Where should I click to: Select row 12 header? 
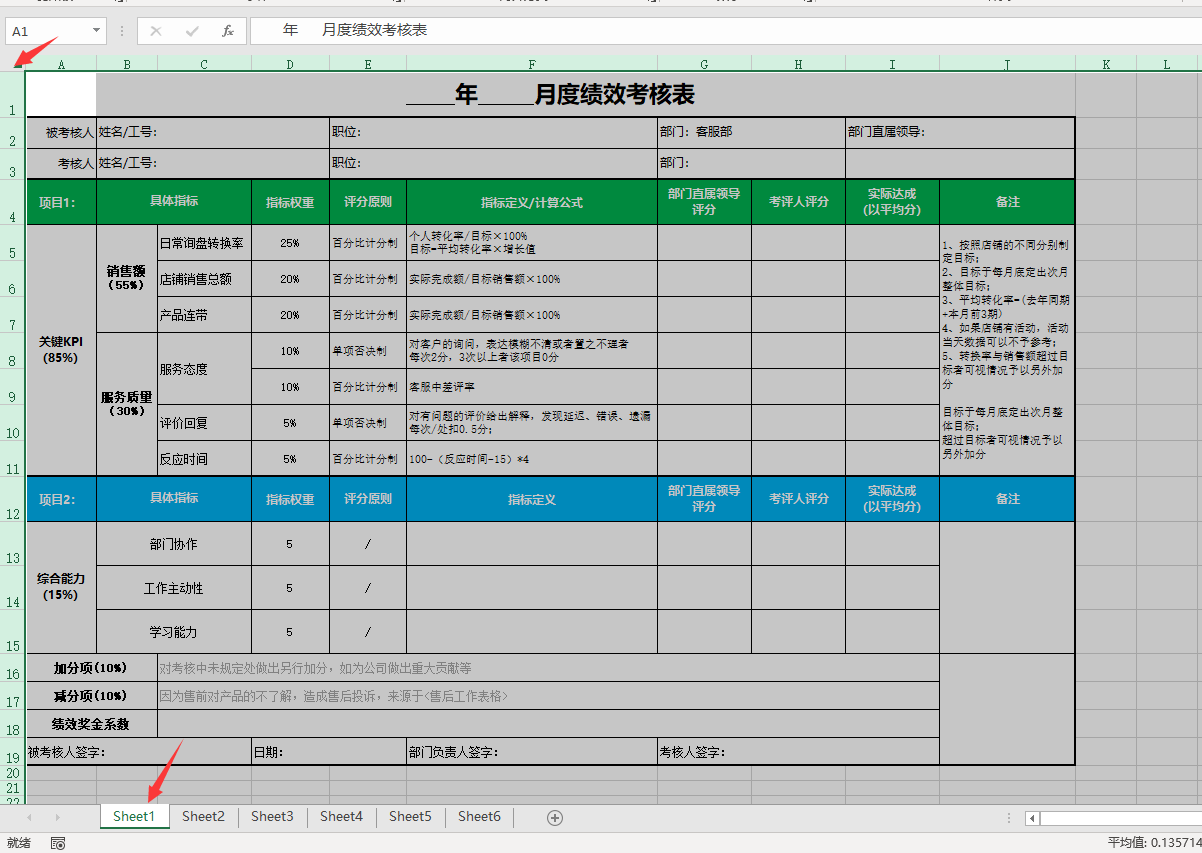tap(13, 499)
